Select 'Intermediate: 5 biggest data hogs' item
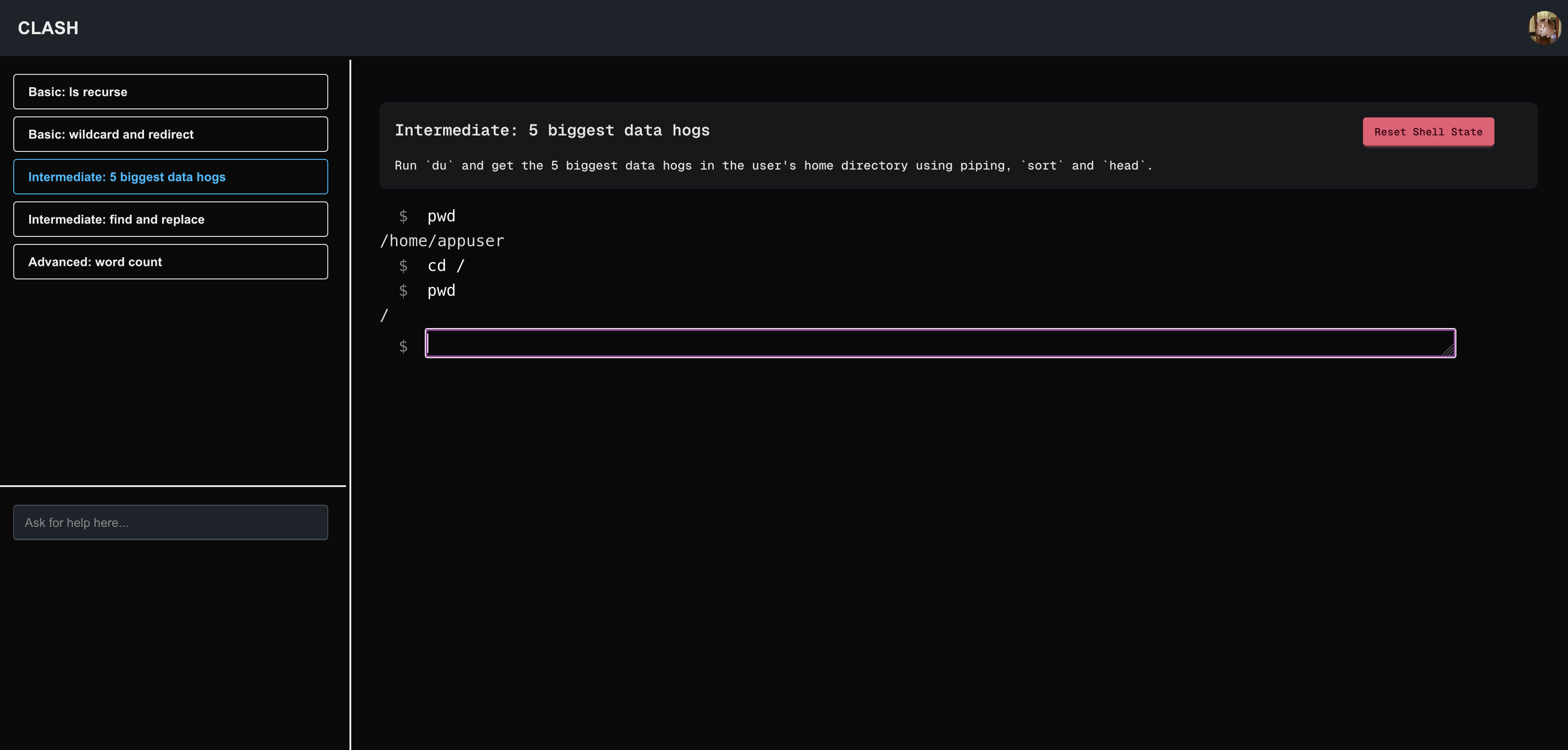The height and width of the screenshot is (750, 1568). point(171,177)
